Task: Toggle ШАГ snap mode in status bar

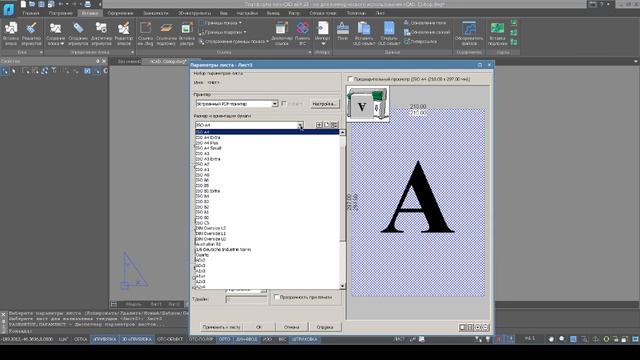Action: (64, 339)
